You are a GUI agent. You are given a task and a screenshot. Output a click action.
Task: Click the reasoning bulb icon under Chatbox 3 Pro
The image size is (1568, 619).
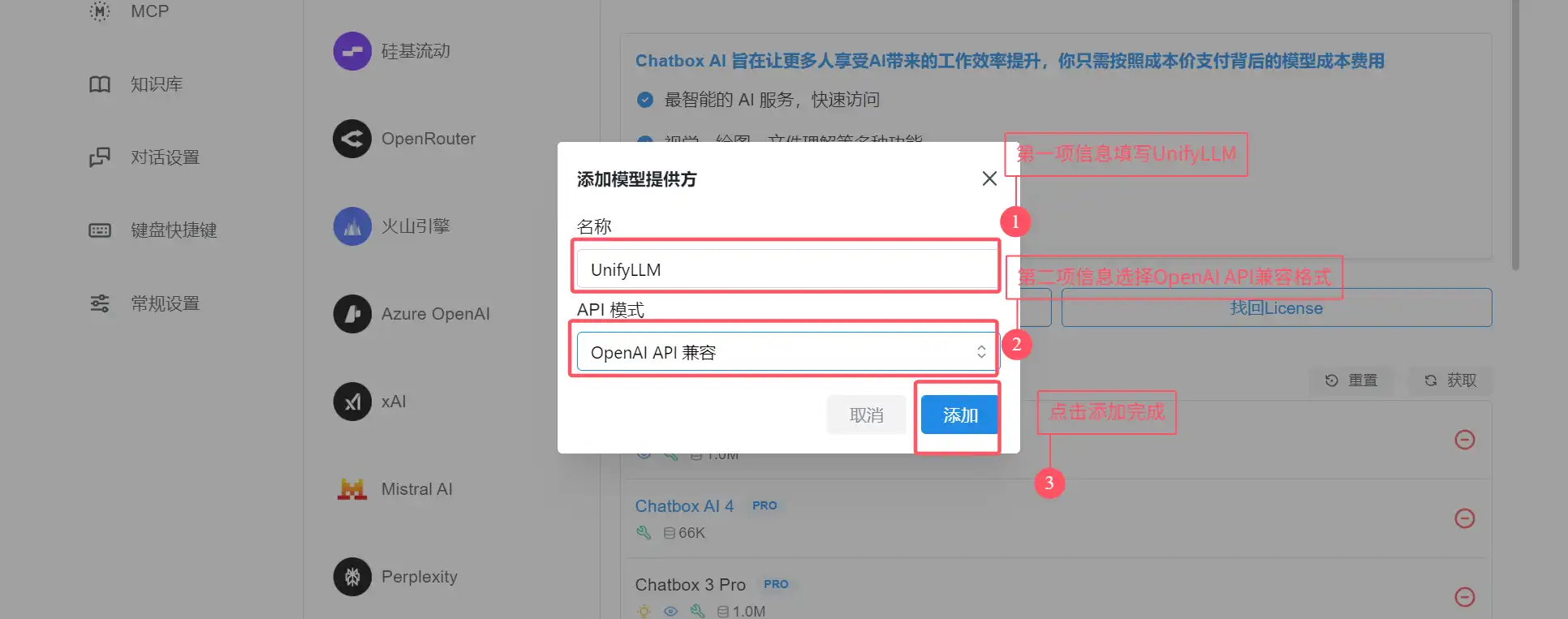pos(644,612)
